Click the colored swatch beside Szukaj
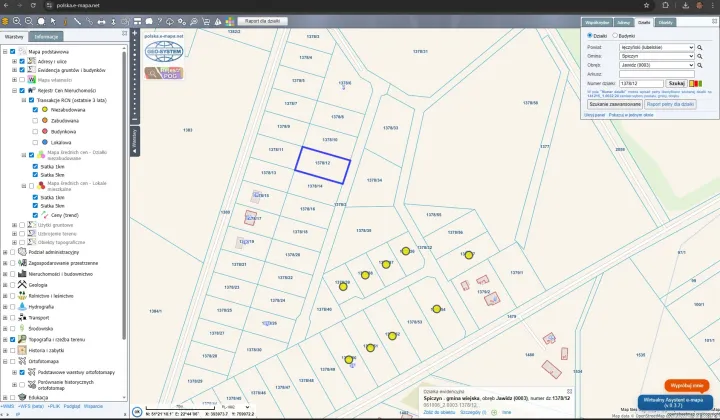 [x=695, y=83]
